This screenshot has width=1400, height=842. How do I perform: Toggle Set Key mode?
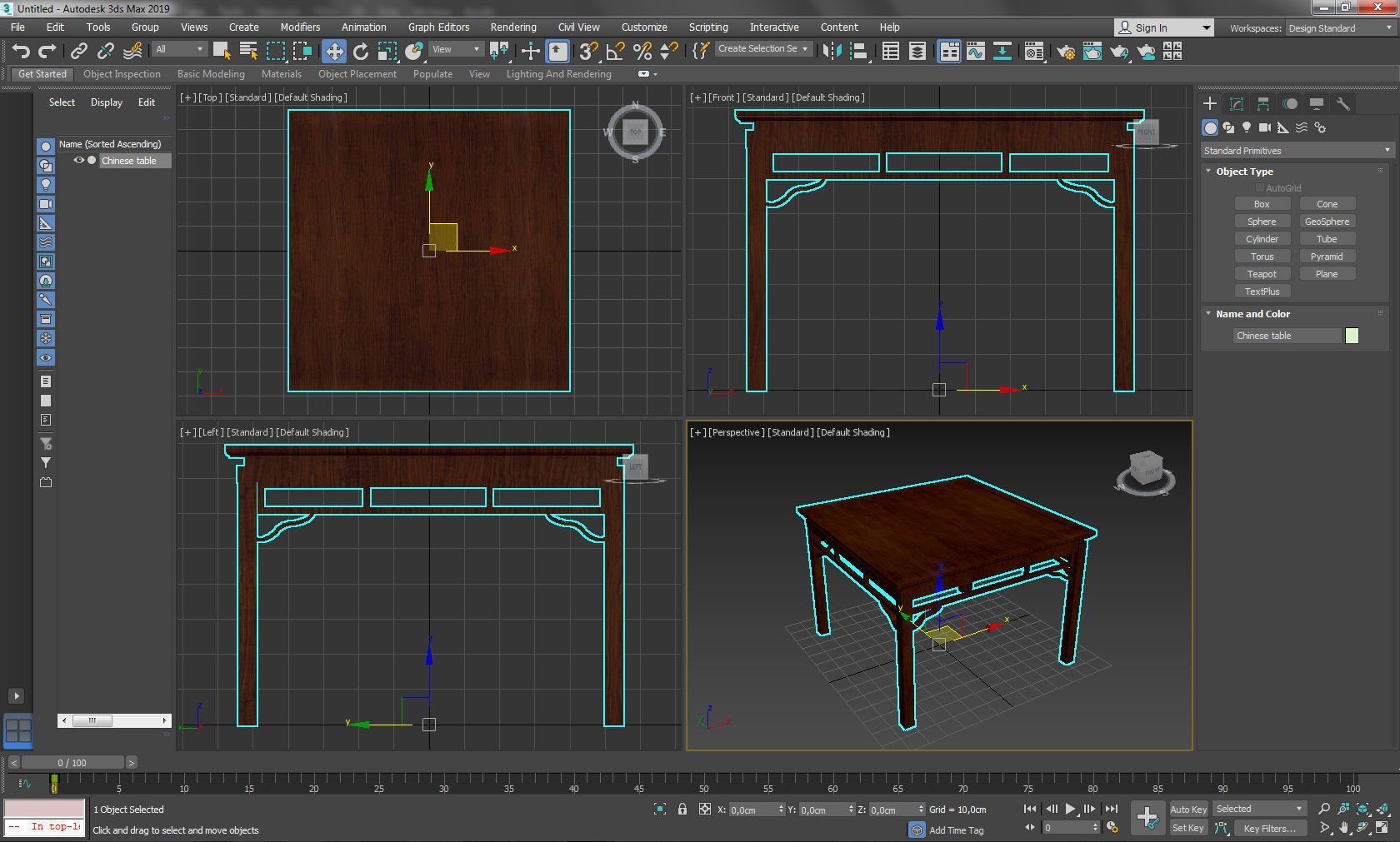click(x=1188, y=828)
